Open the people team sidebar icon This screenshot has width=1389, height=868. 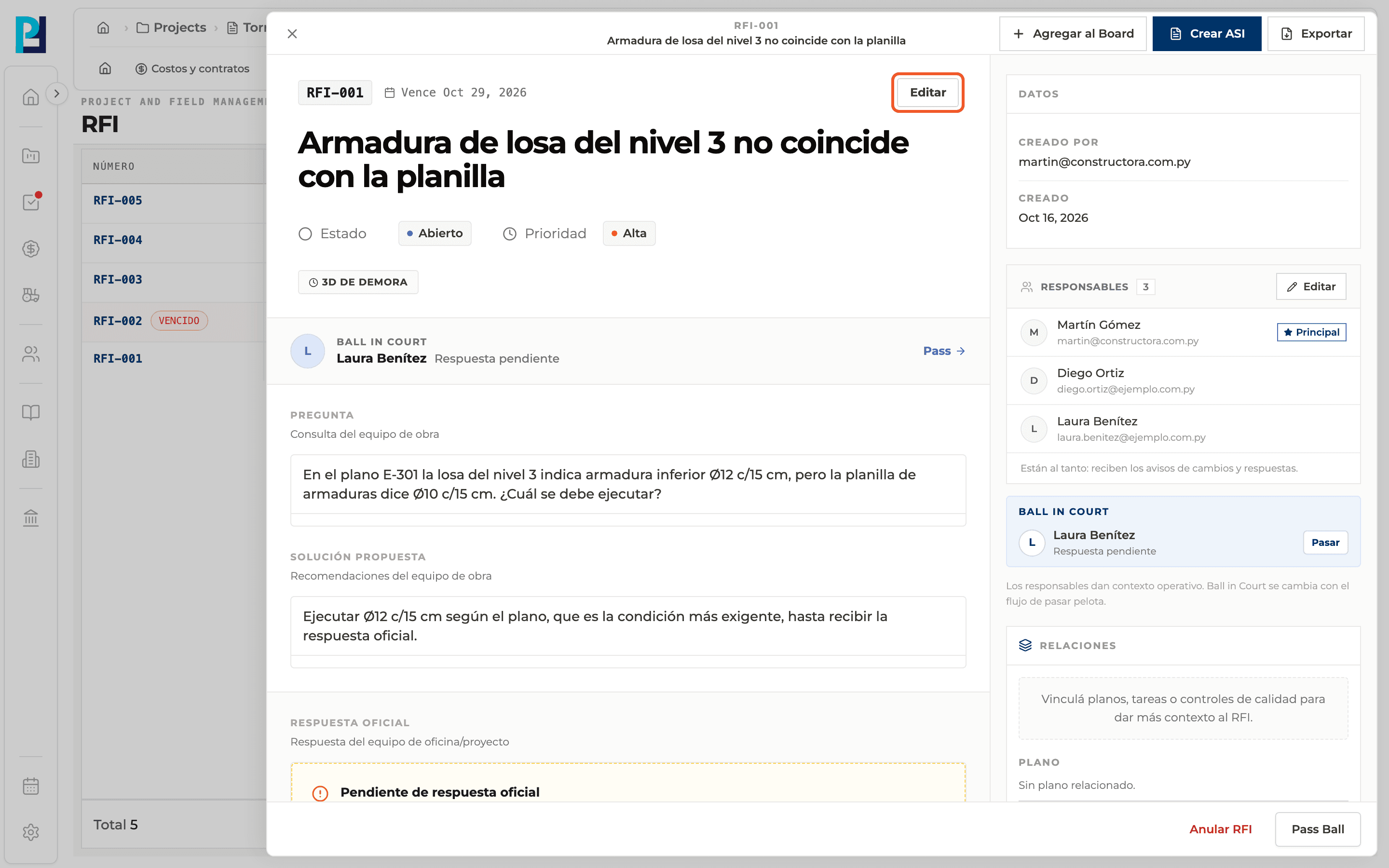31,354
